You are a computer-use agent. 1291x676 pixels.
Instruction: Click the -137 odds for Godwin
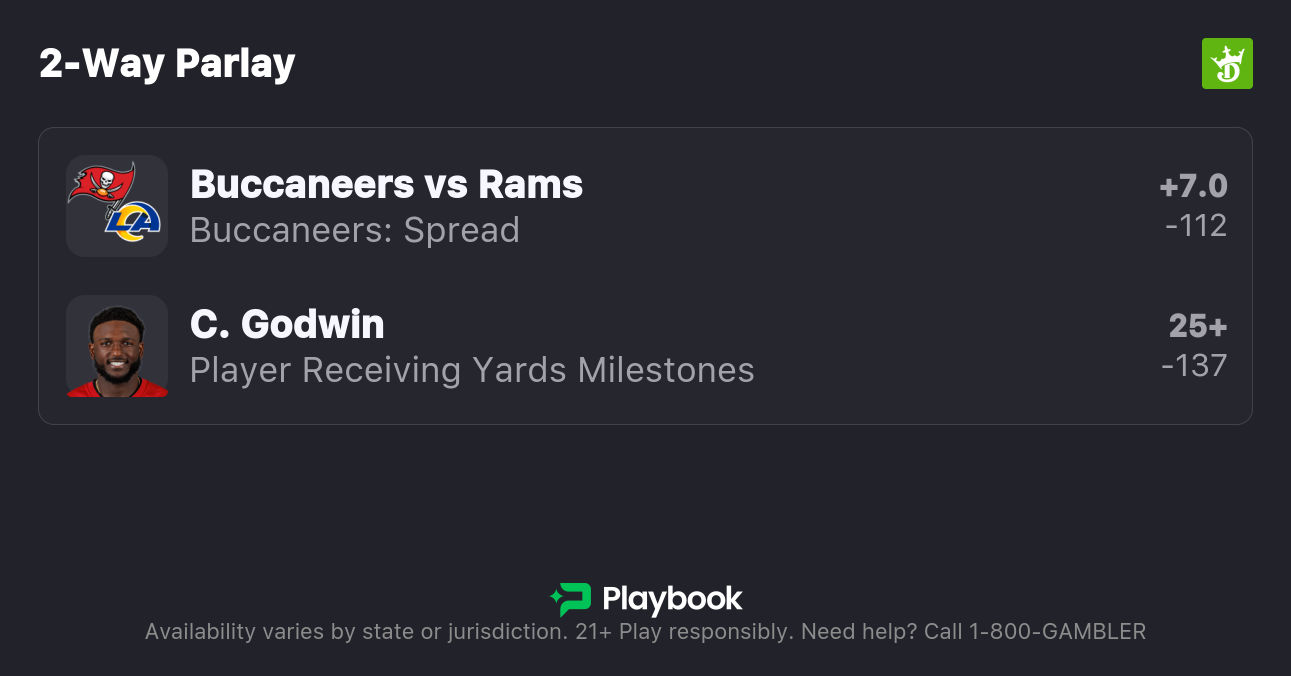point(1194,366)
